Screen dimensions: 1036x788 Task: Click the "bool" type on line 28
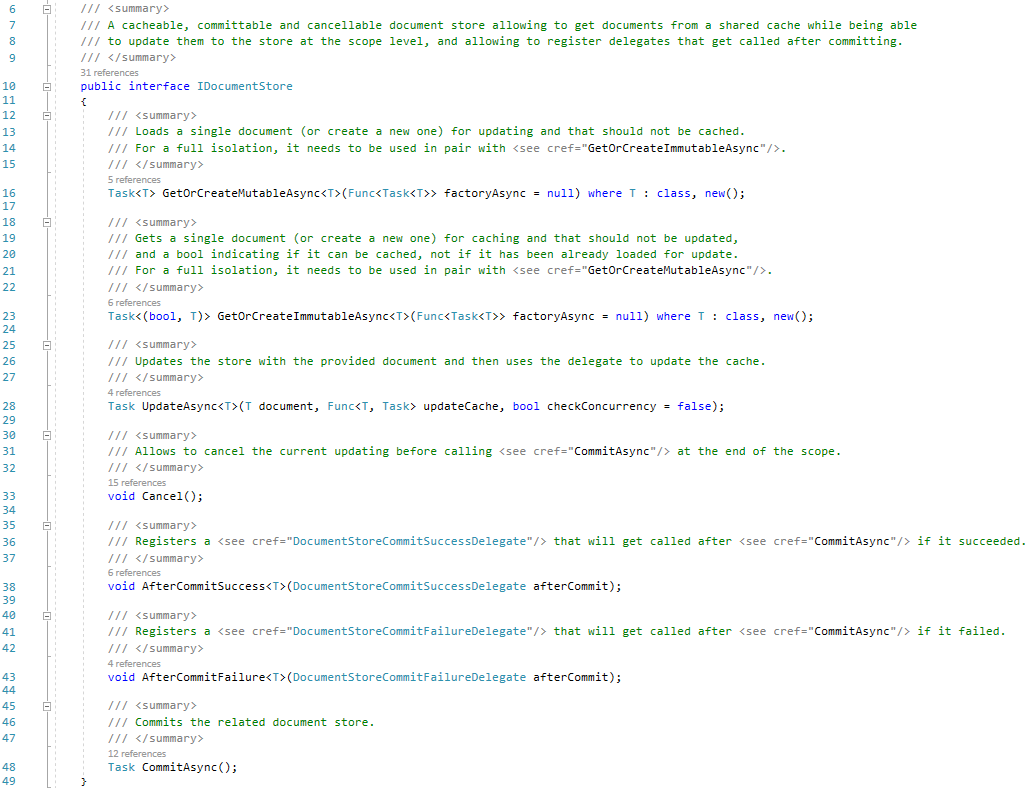pyautogui.click(x=526, y=406)
